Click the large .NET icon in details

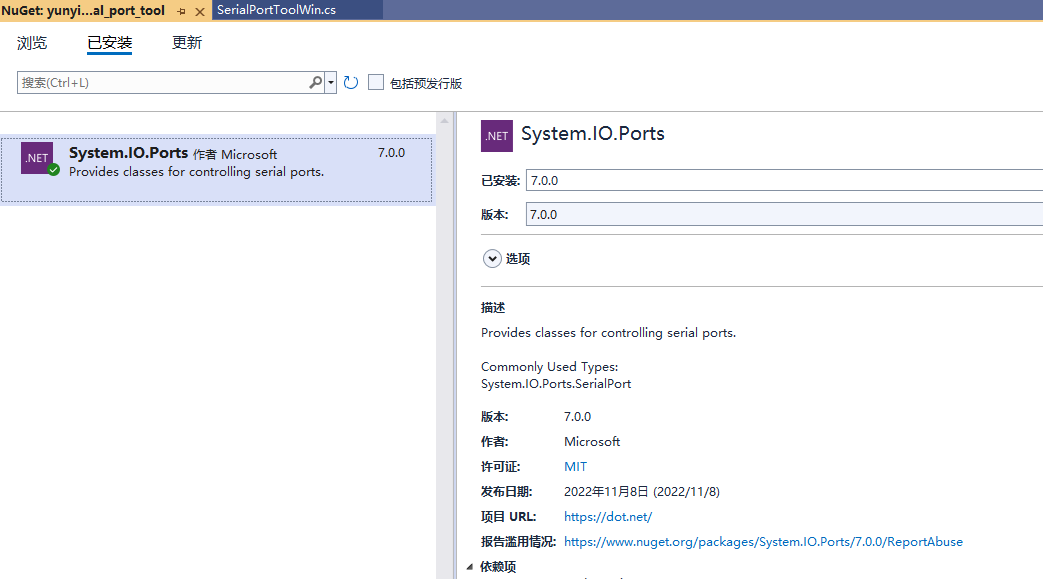tap(497, 135)
